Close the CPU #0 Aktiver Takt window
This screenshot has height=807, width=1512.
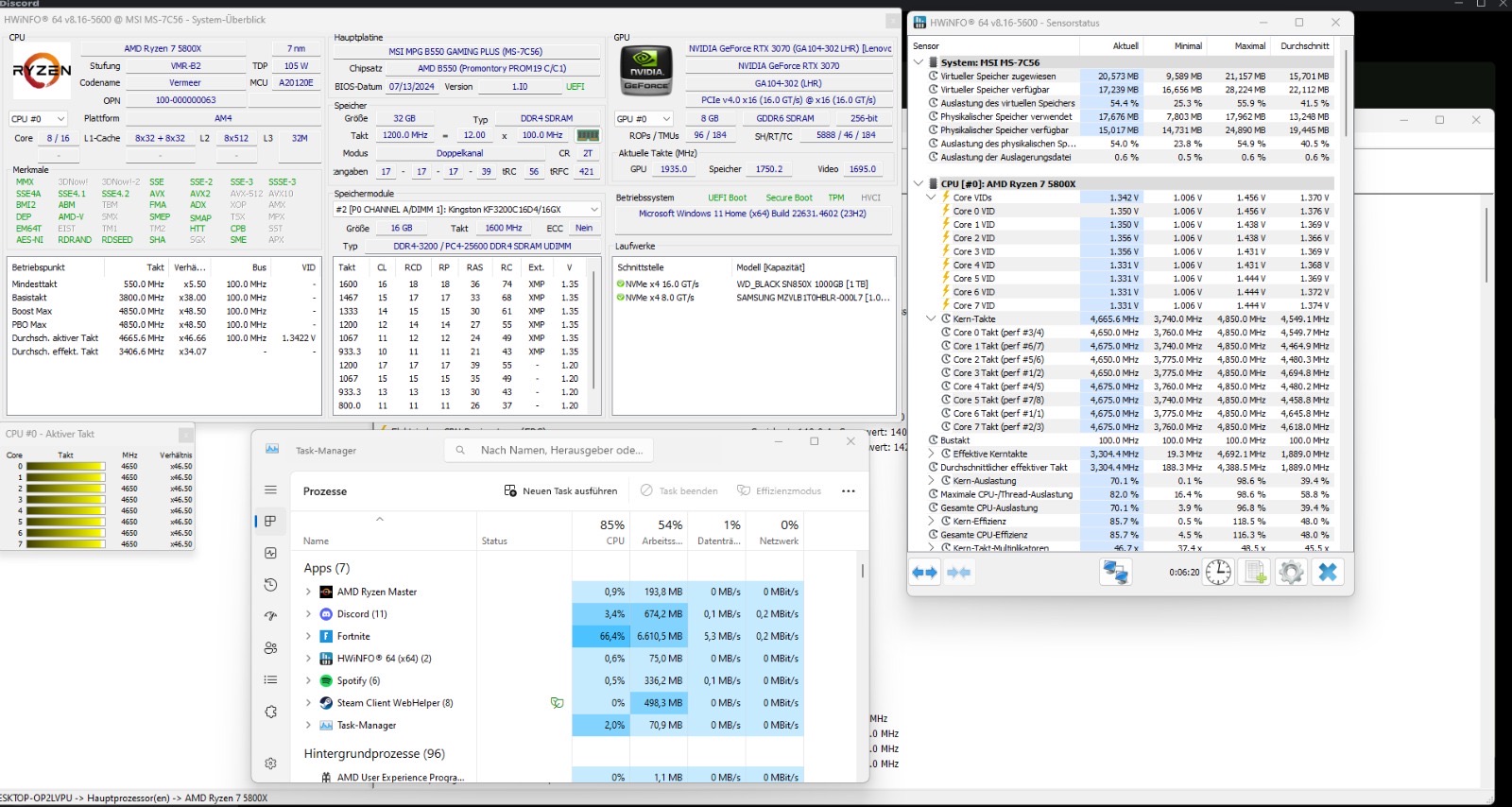point(186,434)
